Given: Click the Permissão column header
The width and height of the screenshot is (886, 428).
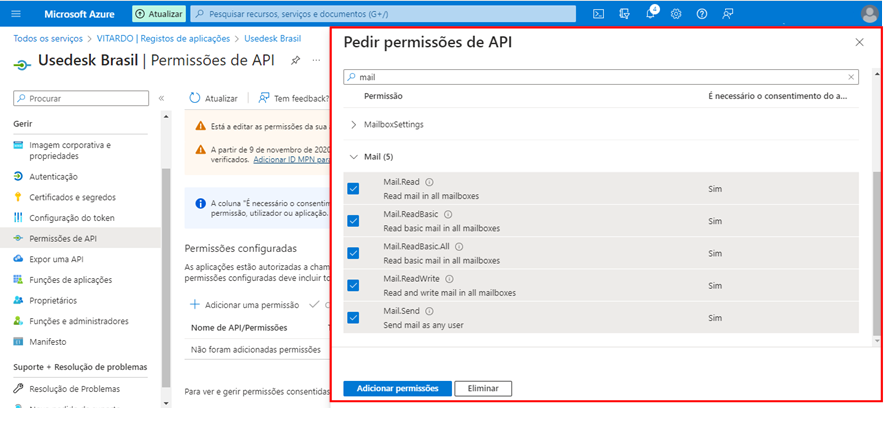Looking at the screenshot, I should 383,96.
